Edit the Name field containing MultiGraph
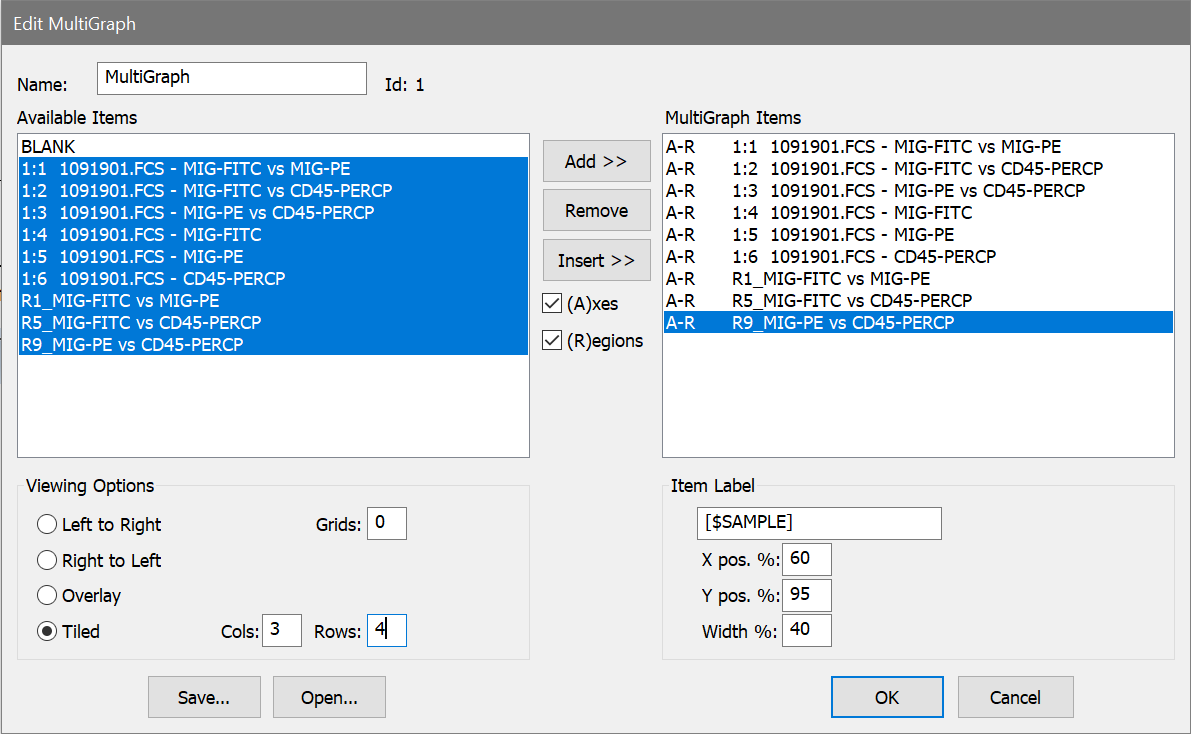 point(232,78)
